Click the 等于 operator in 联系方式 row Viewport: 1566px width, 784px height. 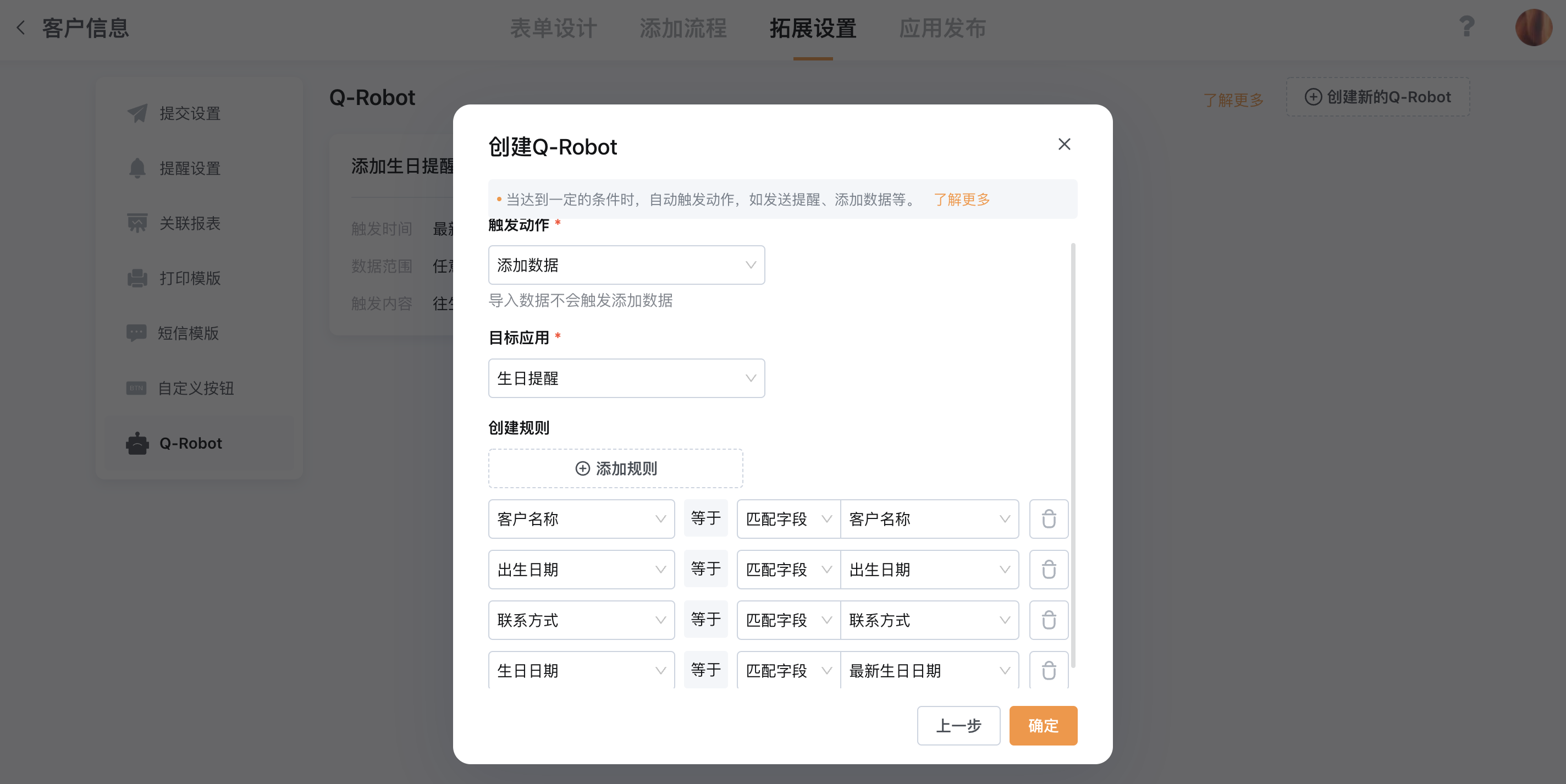click(x=706, y=619)
